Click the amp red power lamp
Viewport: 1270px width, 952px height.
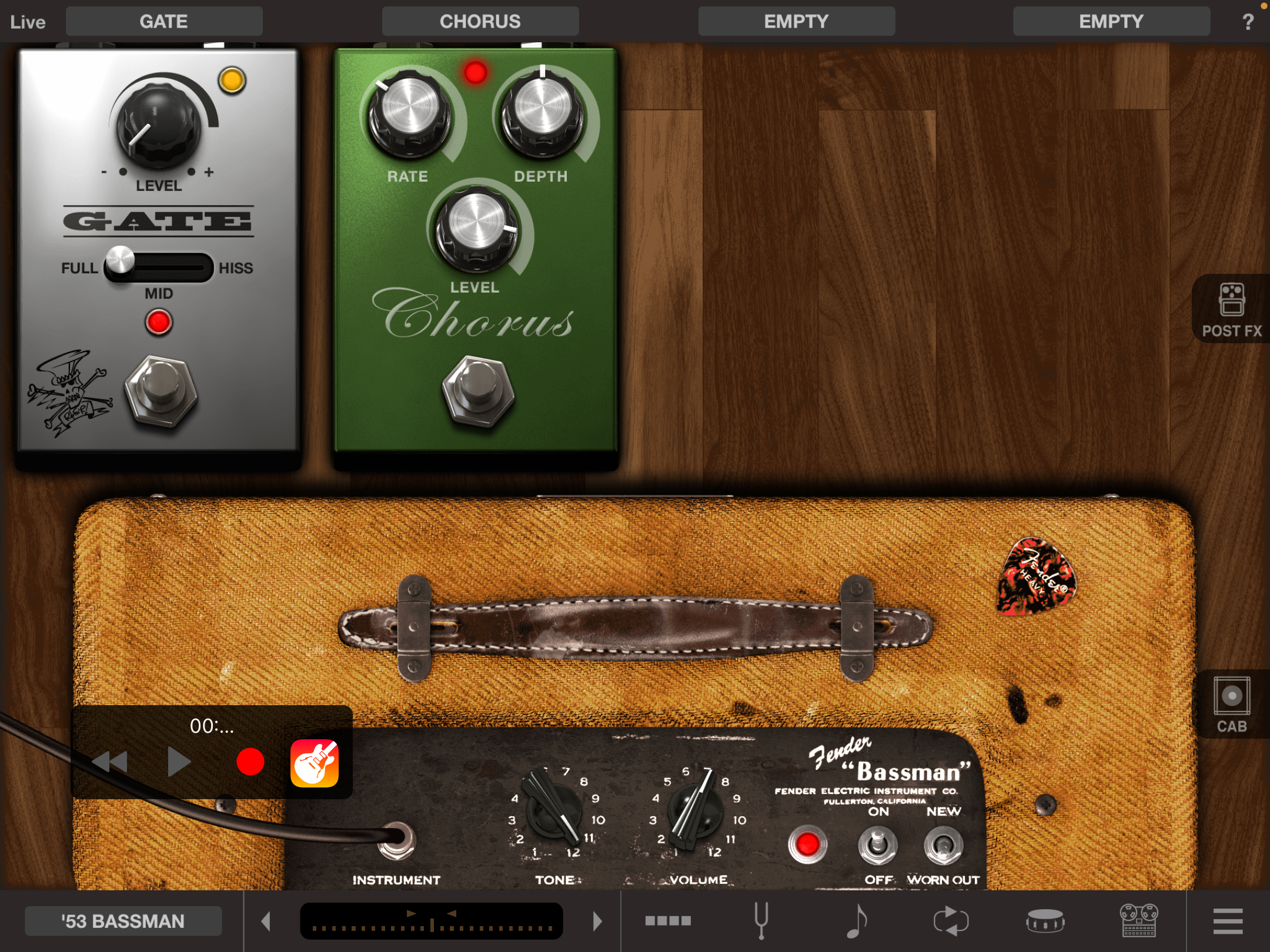[x=807, y=844]
